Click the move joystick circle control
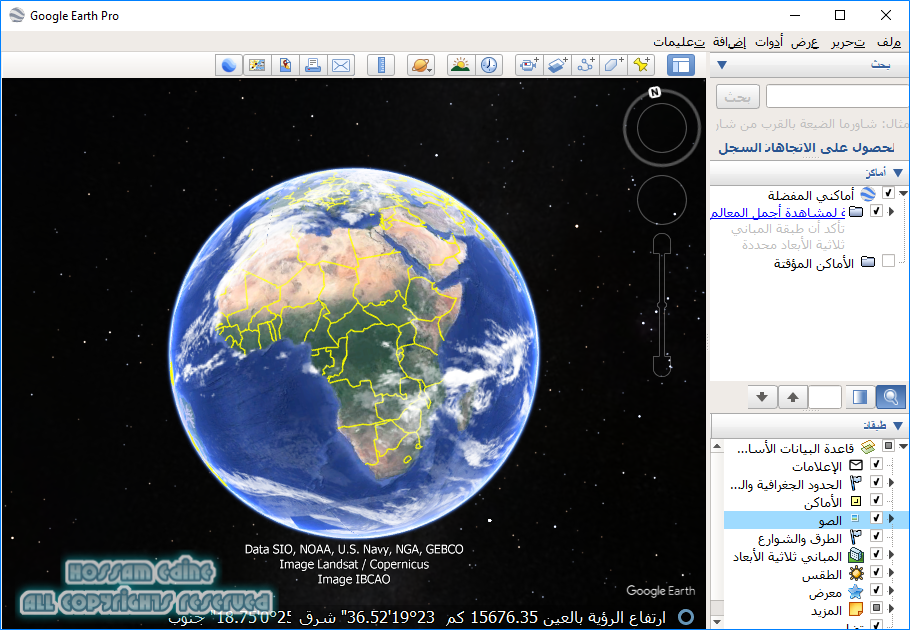 click(662, 200)
